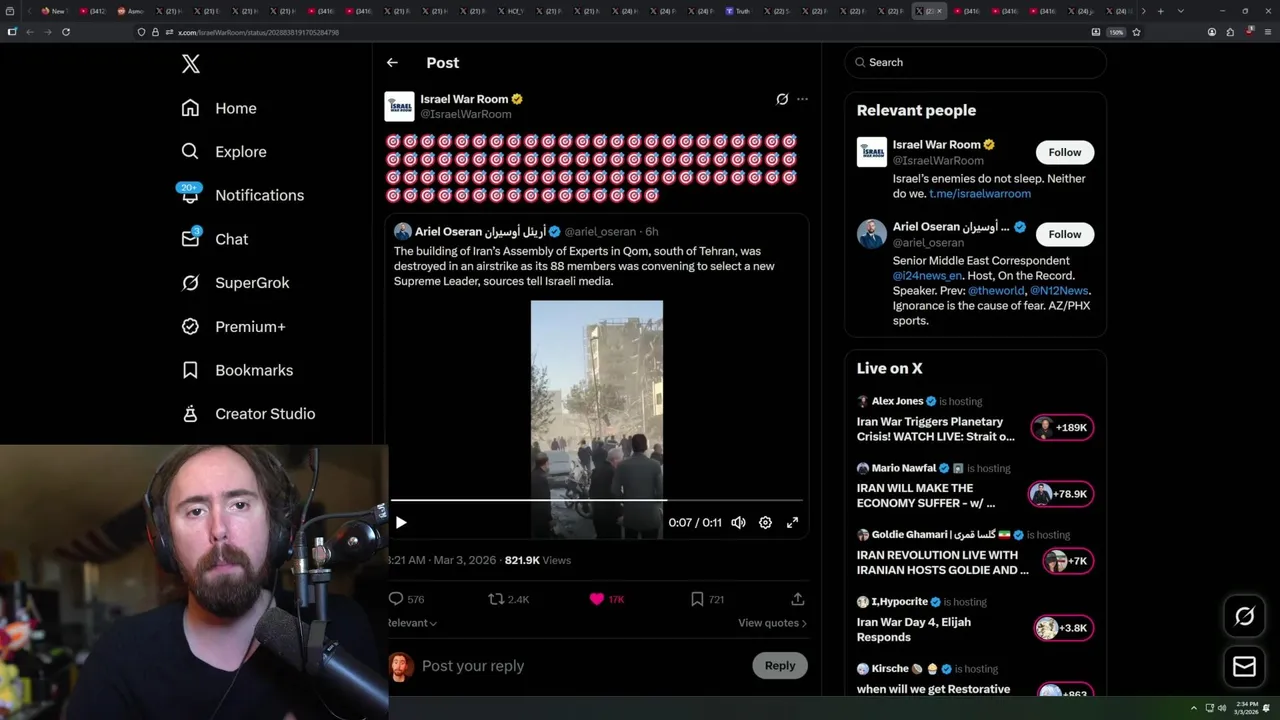Show hidden system tray icons chevron
This screenshot has width=1280, height=720.
1193,708
